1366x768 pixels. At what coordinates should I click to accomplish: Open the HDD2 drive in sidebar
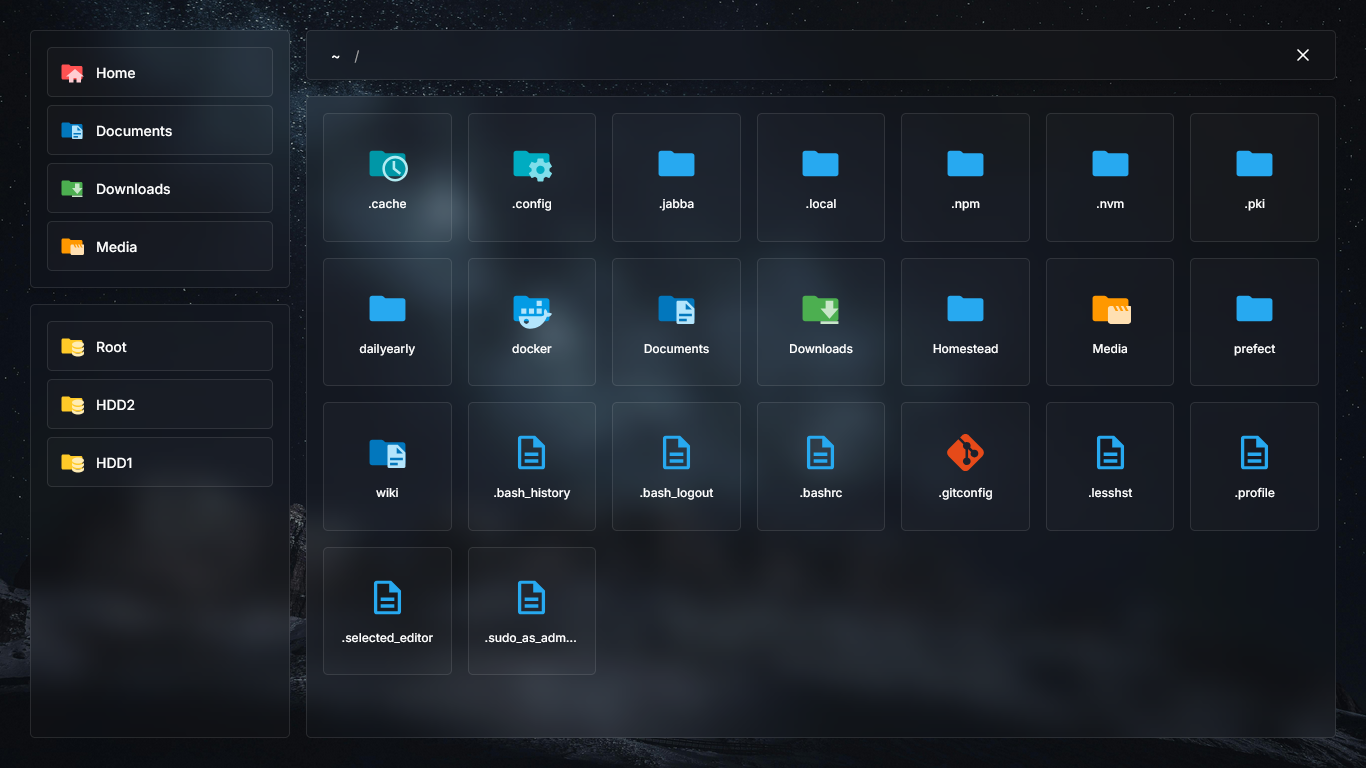click(160, 405)
